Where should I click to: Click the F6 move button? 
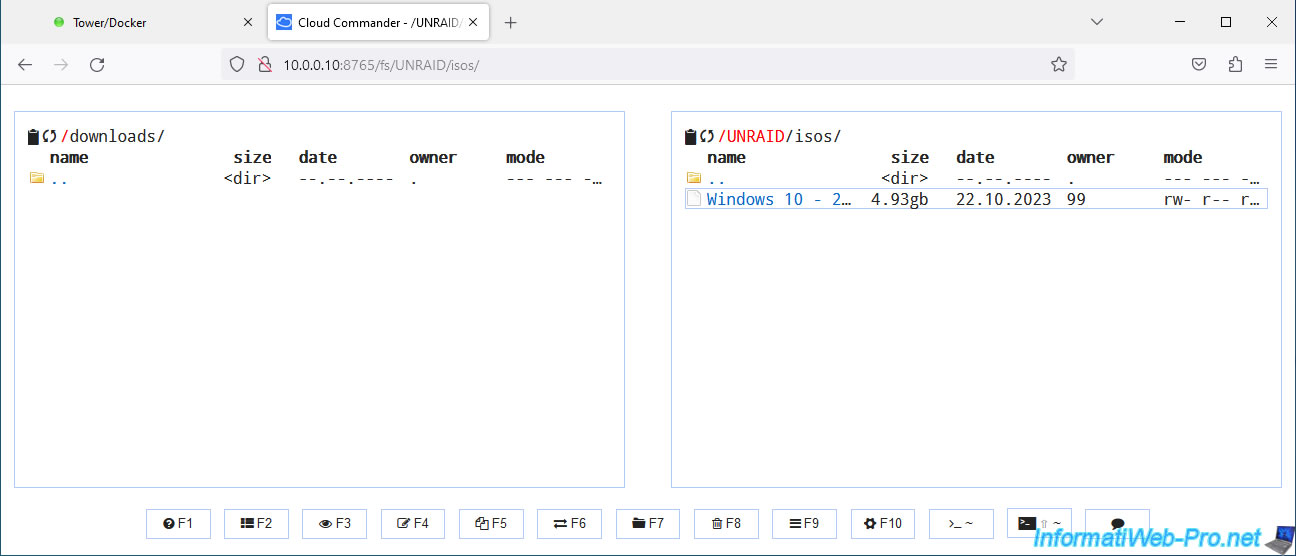[x=569, y=523]
